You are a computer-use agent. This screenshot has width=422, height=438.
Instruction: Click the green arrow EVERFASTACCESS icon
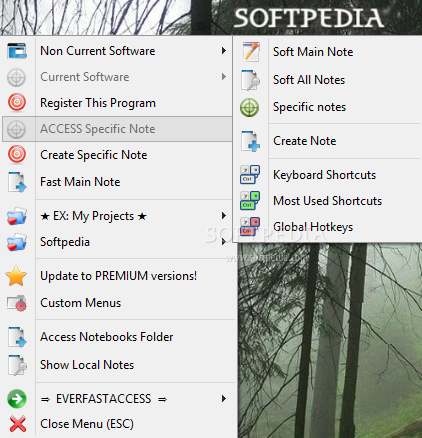(x=17, y=399)
